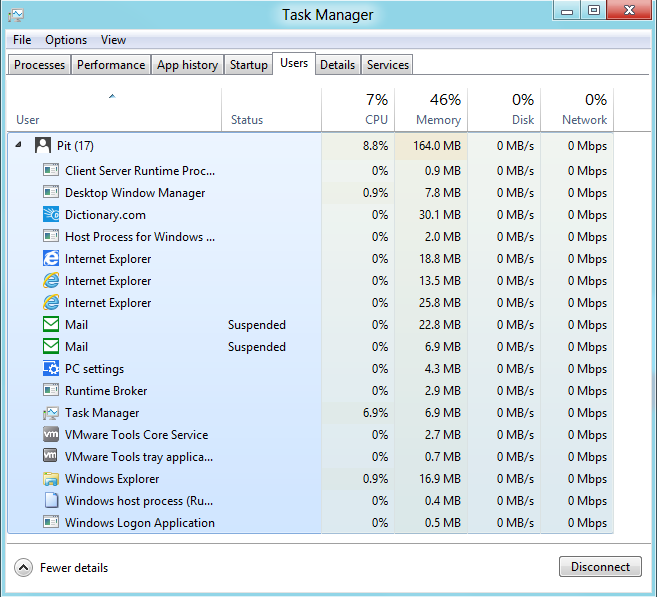This screenshot has width=657, height=597.
Task: Open the View menu
Action: [113, 40]
